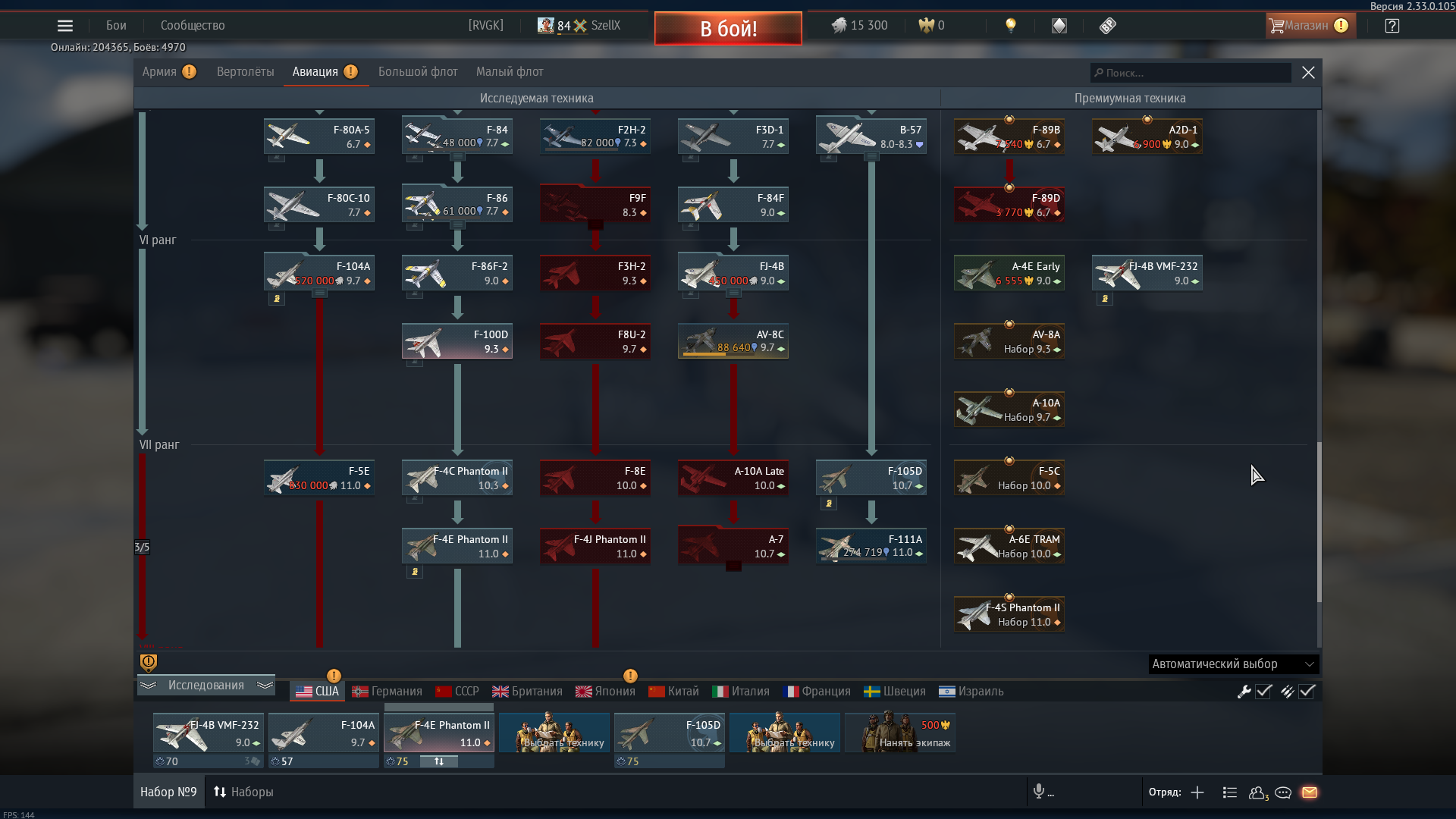Click alert badge above США flag
The height and width of the screenshot is (819, 1456).
[x=334, y=676]
